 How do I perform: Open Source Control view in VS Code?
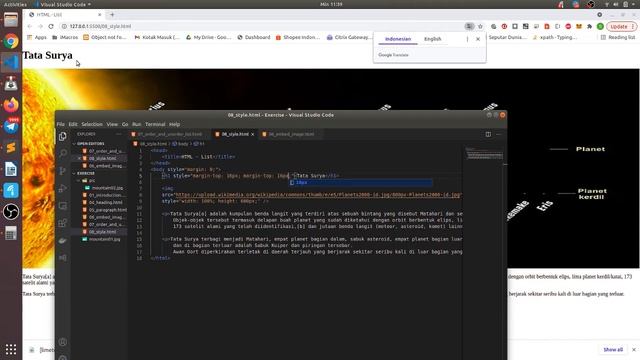click(62, 171)
